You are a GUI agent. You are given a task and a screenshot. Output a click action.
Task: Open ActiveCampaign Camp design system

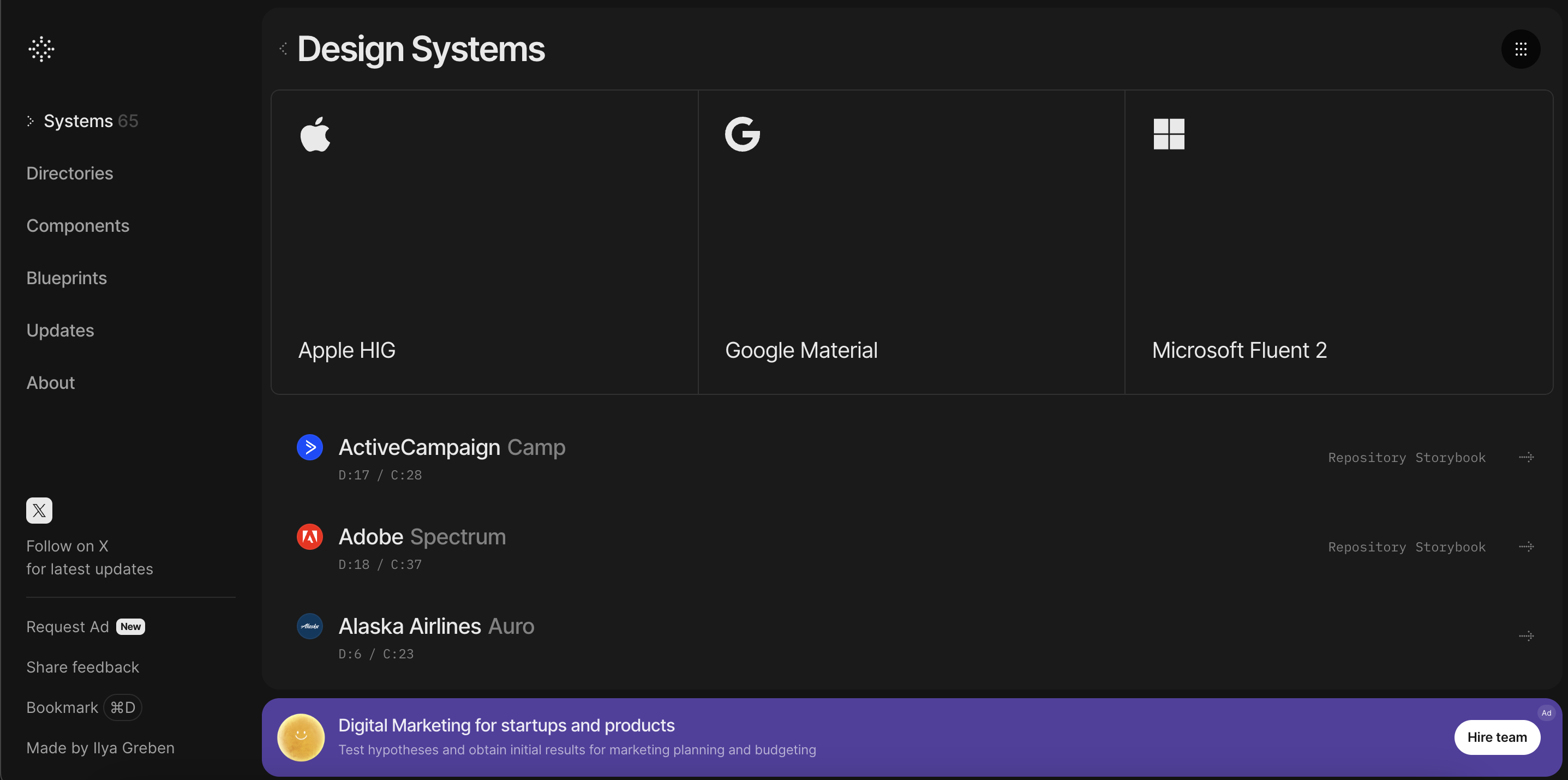(x=452, y=447)
